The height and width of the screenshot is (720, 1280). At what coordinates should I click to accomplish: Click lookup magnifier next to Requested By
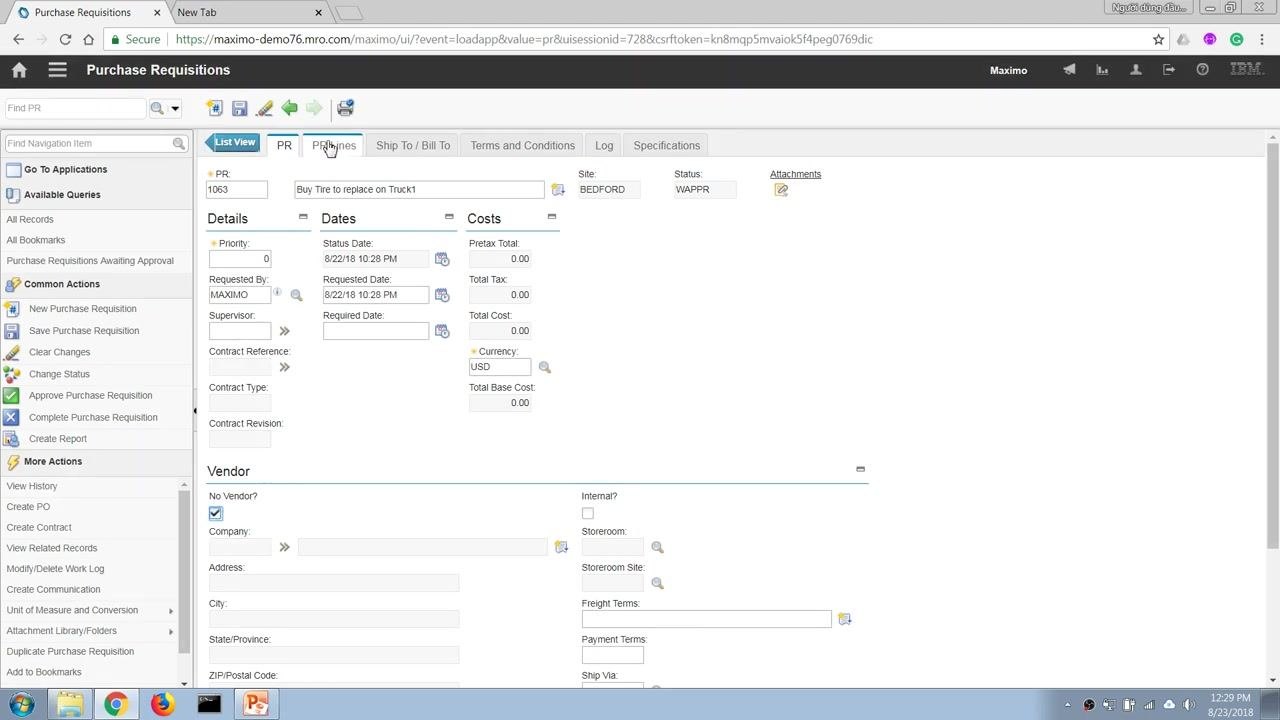click(296, 295)
